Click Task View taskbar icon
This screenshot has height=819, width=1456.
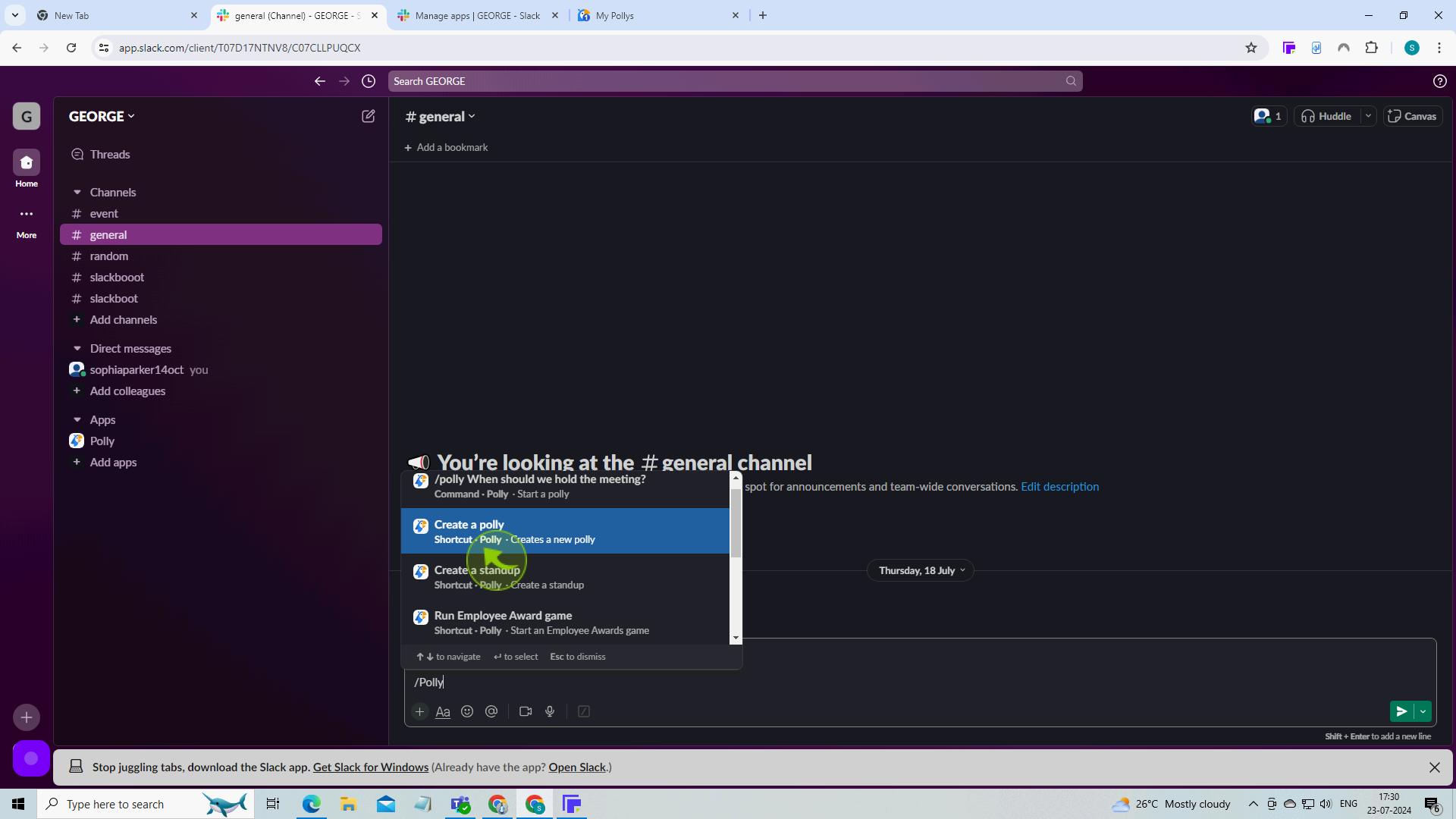[273, 804]
